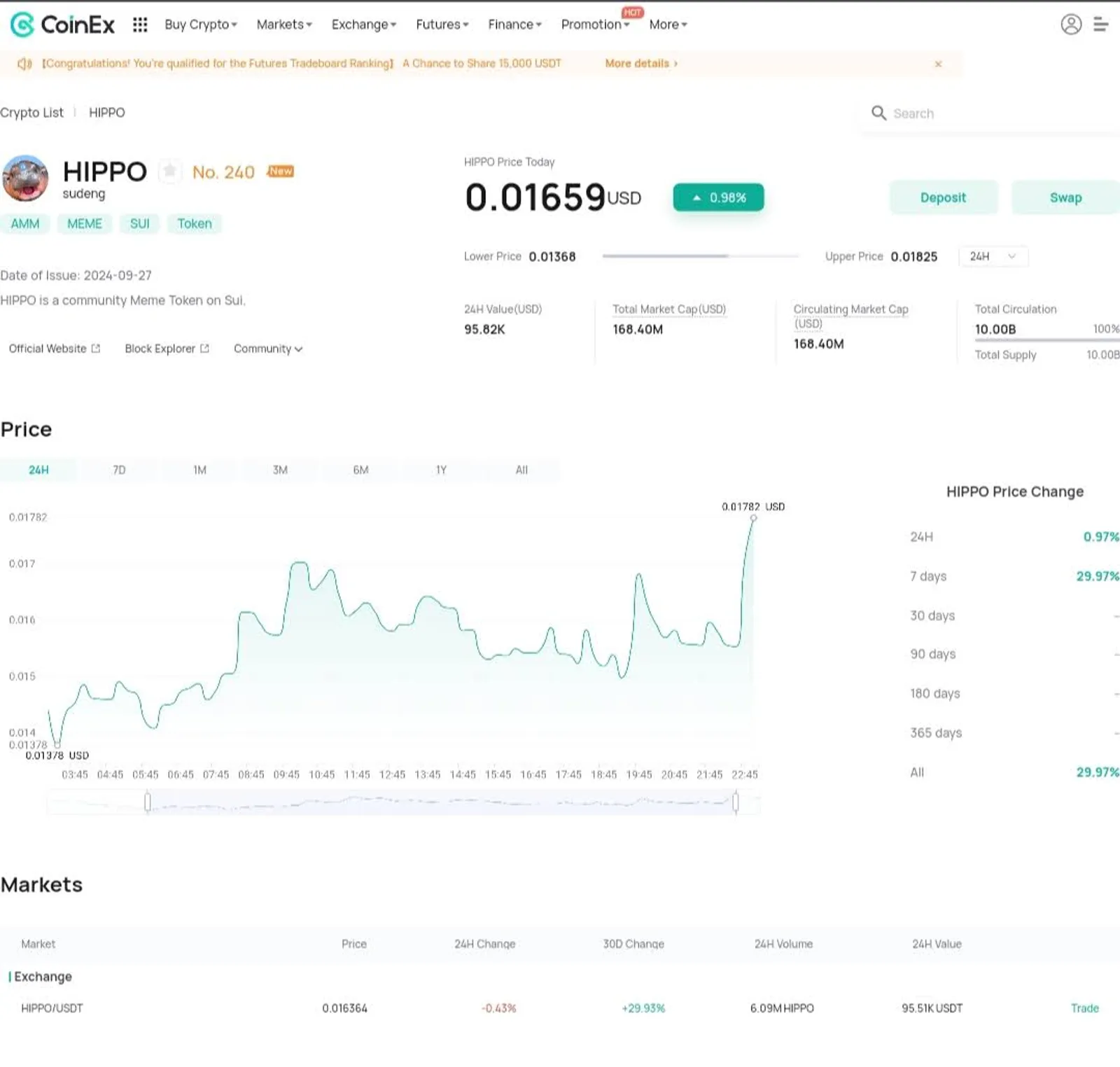Screen dimensions: 1120x1067
Task: Change the 24H price range dropdown
Action: (993, 256)
